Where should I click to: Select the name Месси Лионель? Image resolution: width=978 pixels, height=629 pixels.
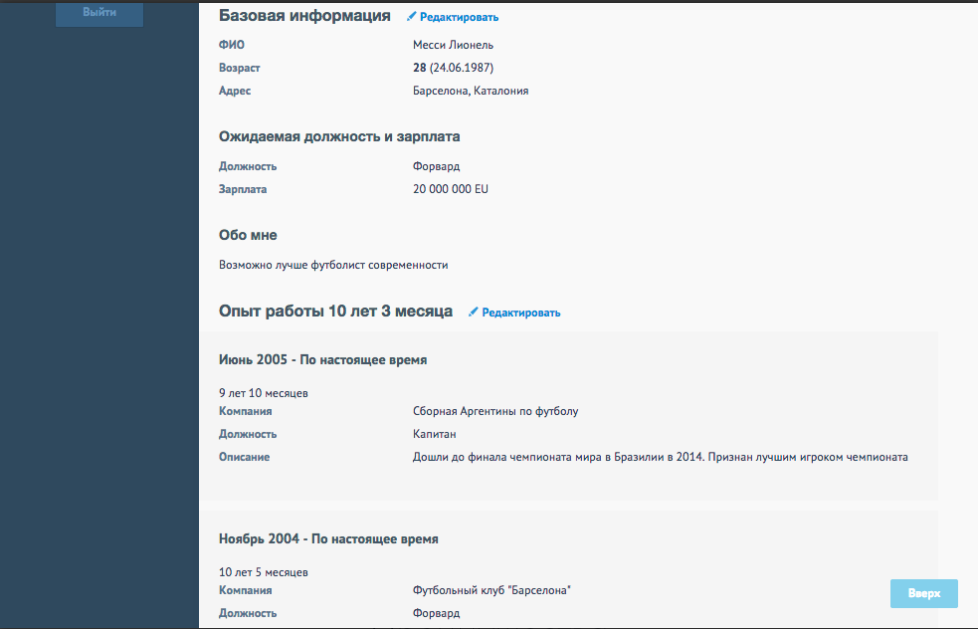(455, 45)
